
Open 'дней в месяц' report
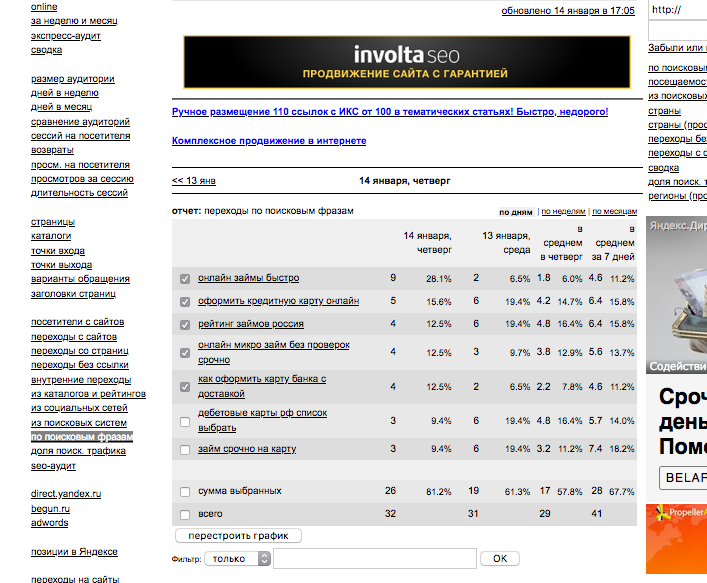[61, 107]
